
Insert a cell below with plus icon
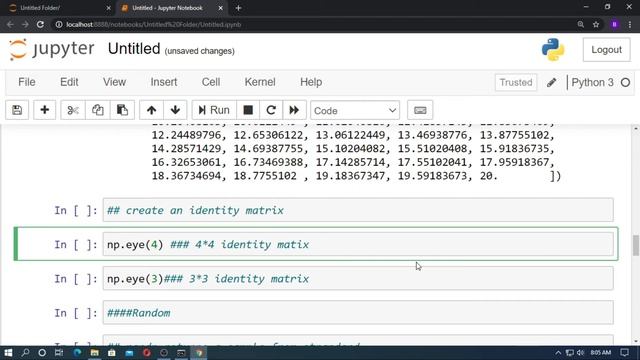(x=44, y=110)
